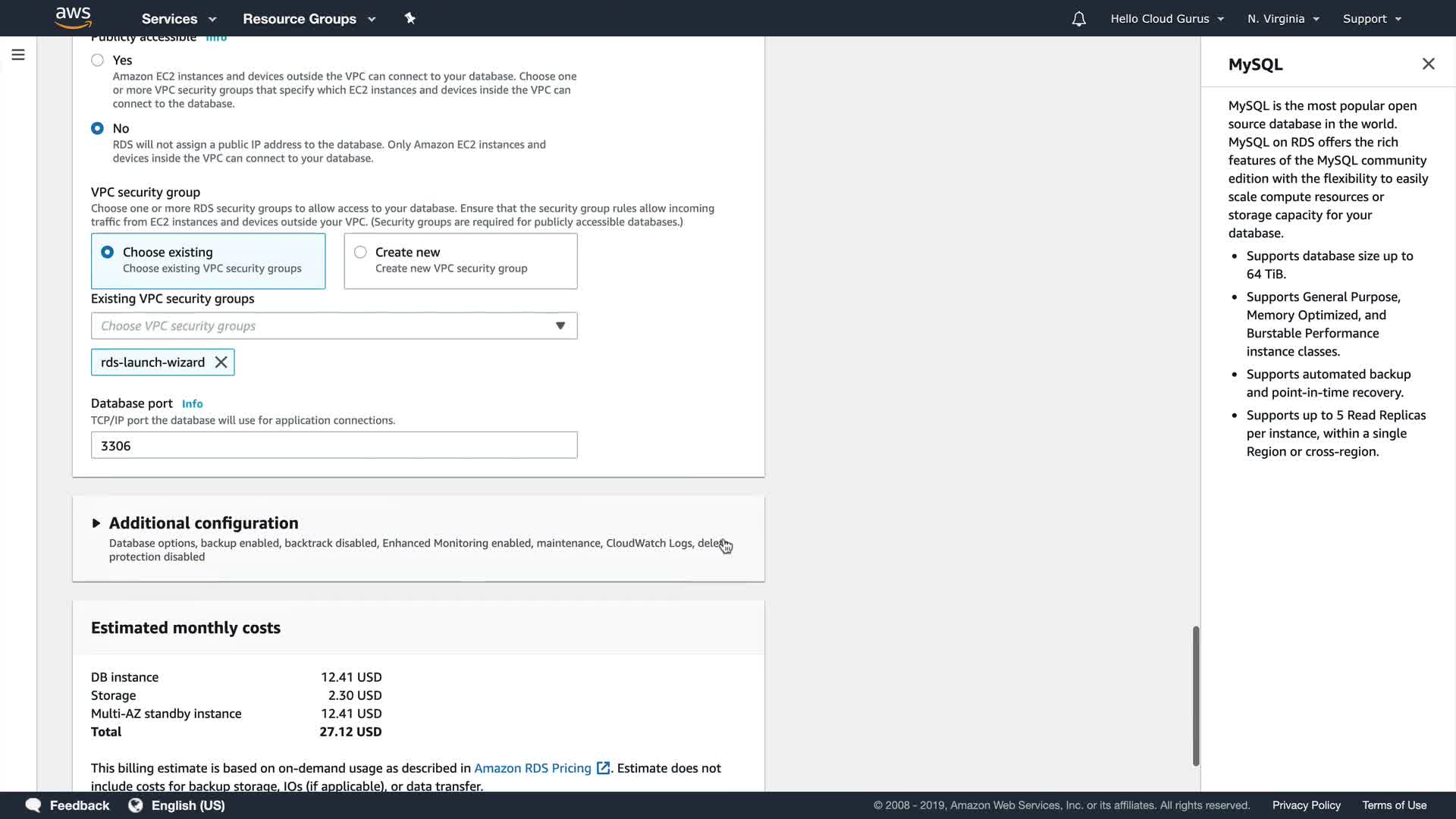Image resolution: width=1456 pixels, height=819 pixels.
Task: Remove the rds-launch-wizard security group tag
Action: pyautogui.click(x=221, y=362)
